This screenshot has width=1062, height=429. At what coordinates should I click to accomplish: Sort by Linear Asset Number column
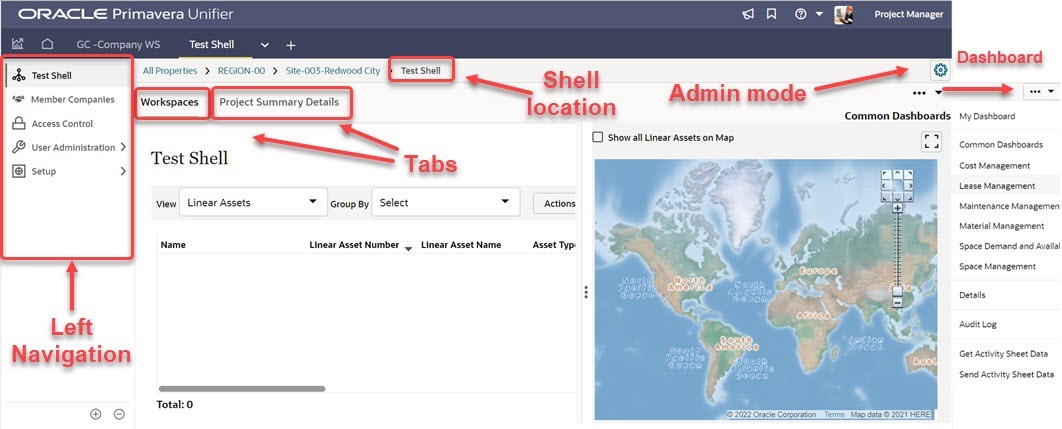(x=354, y=245)
